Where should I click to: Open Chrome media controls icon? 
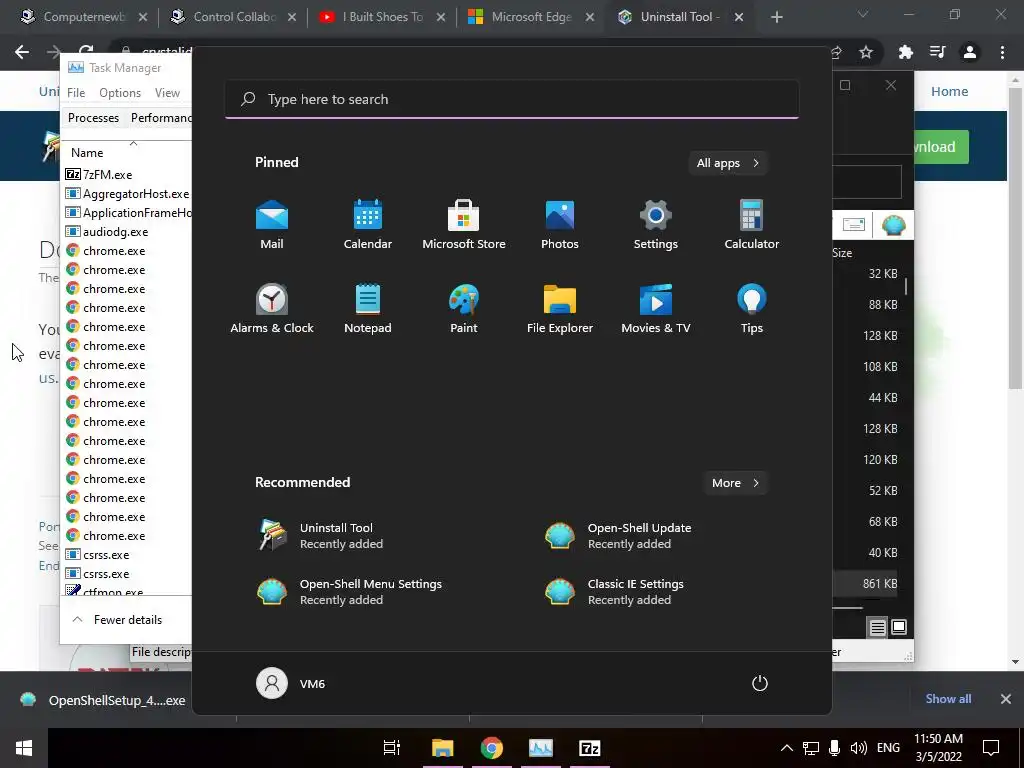point(937,52)
